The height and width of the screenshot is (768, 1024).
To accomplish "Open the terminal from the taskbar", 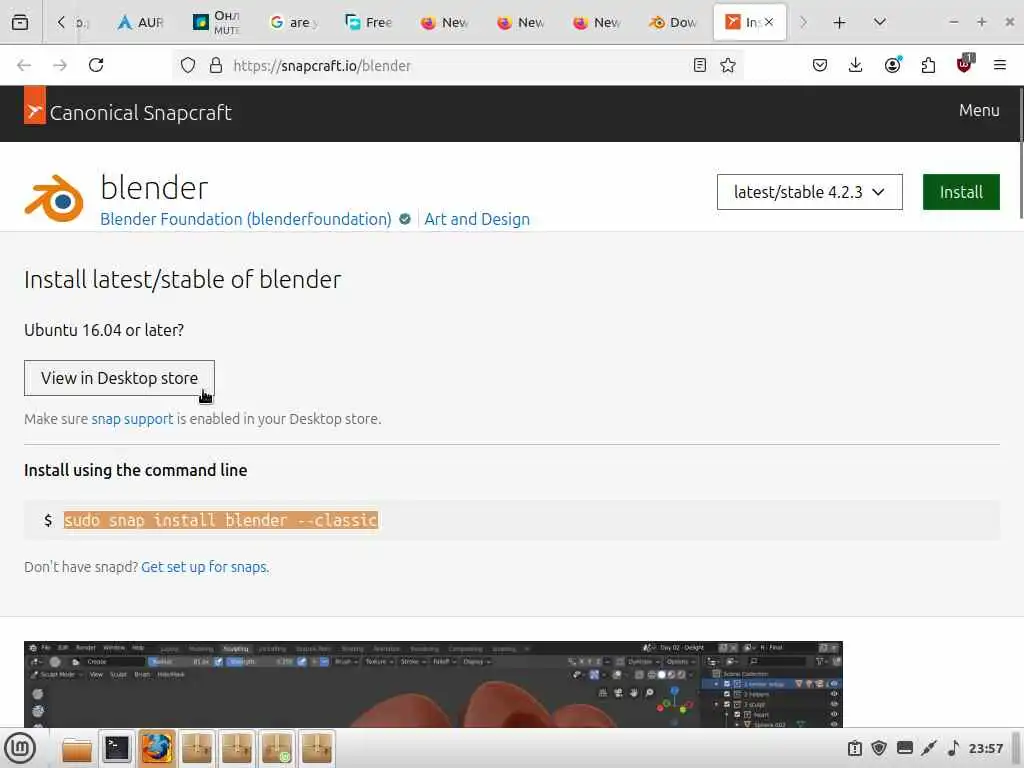I will click(117, 748).
